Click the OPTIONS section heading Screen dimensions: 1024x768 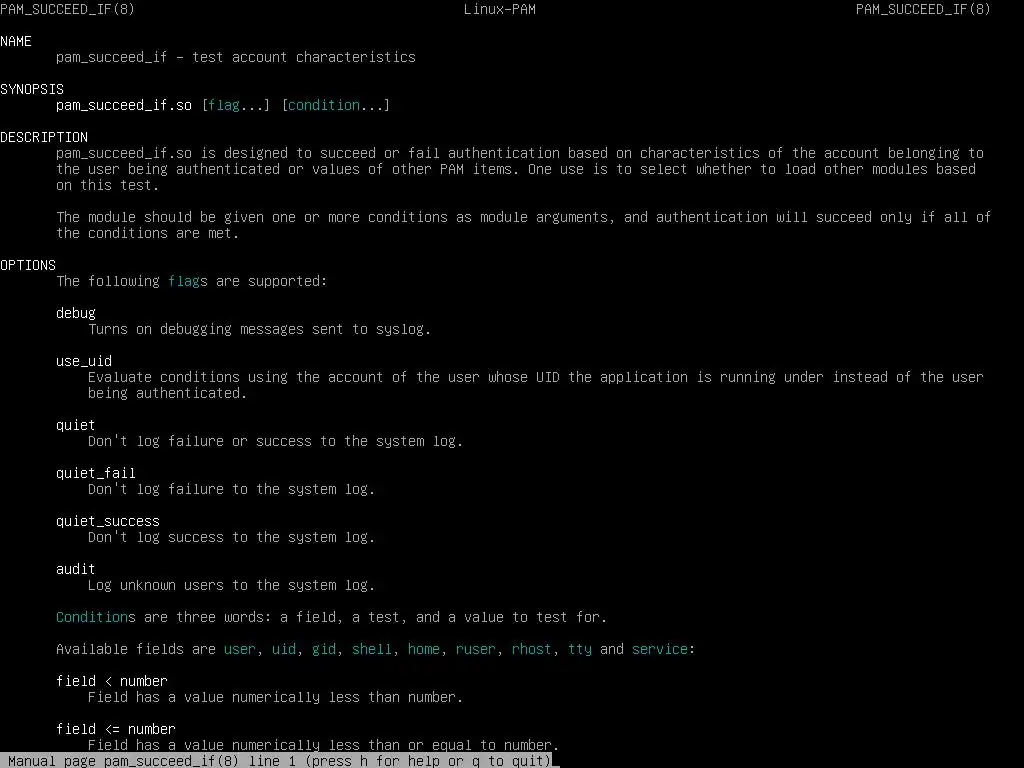(x=28, y=265)
